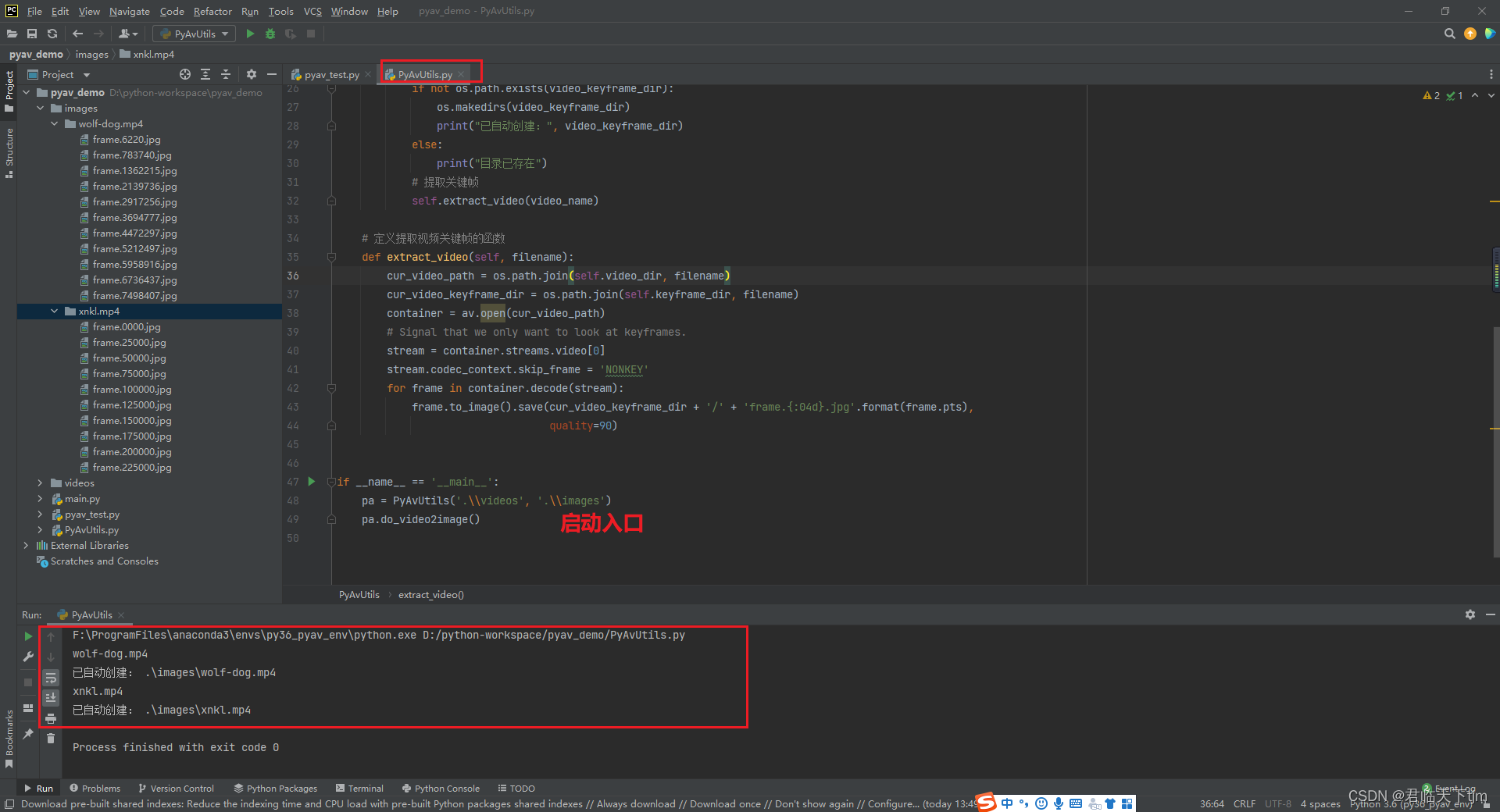
Task: Open the Structure side panel
Action: (x=9, y=153)
